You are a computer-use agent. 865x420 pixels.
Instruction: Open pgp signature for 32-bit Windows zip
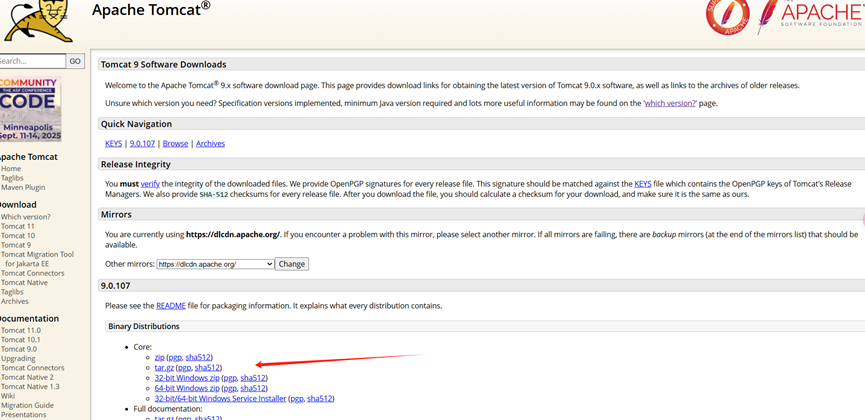coord(230,378)
